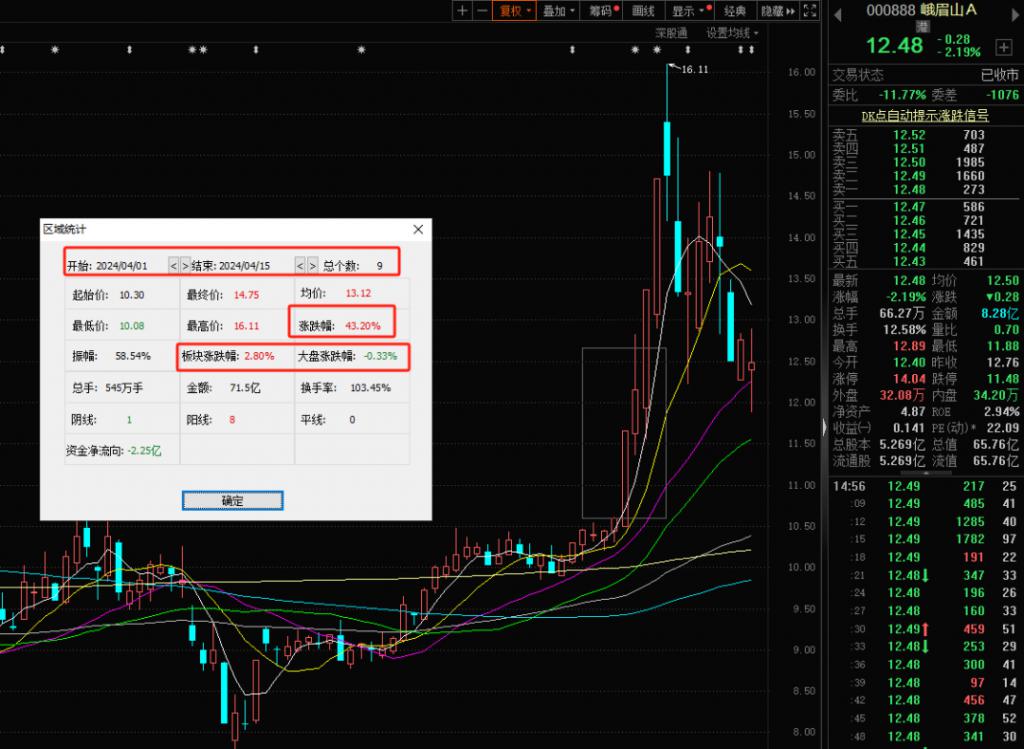1024x749 pixels.
Task: Go to previous stock with left arrow
Action: 838,12
